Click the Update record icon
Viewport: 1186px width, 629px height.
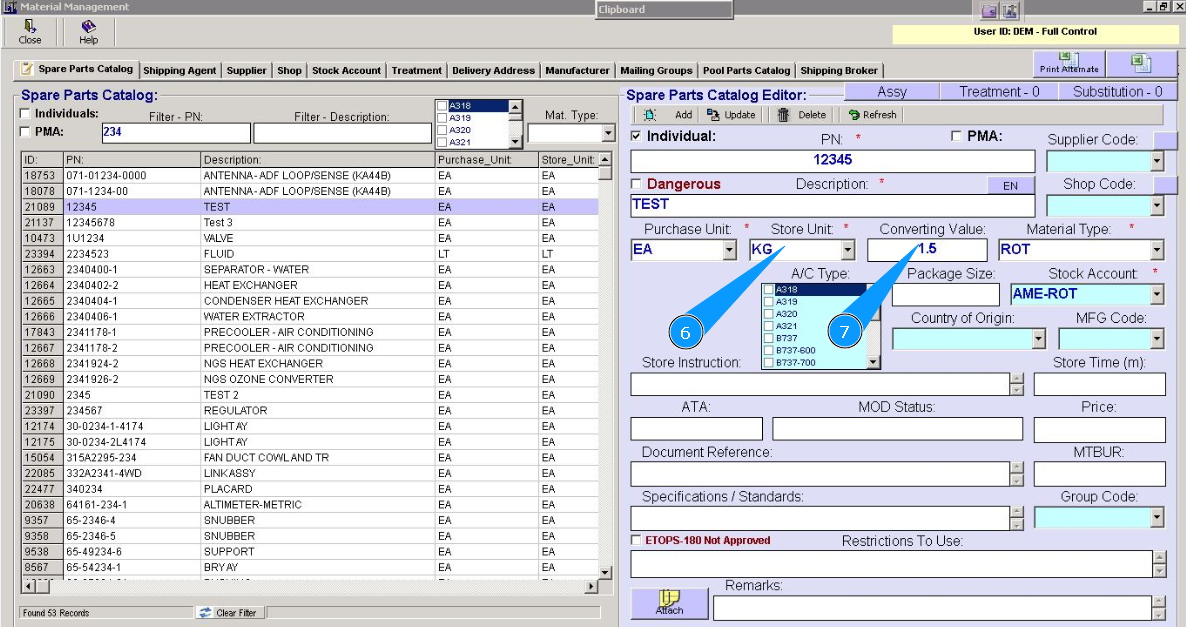coord(715,115)
